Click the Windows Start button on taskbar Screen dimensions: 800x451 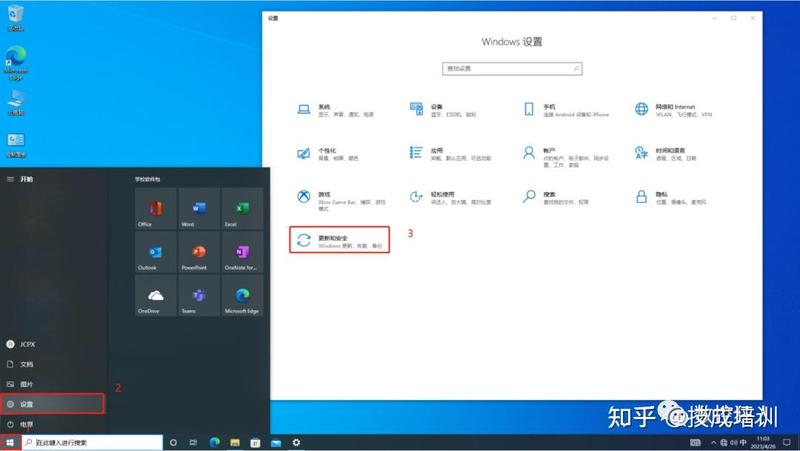(10, 442)
